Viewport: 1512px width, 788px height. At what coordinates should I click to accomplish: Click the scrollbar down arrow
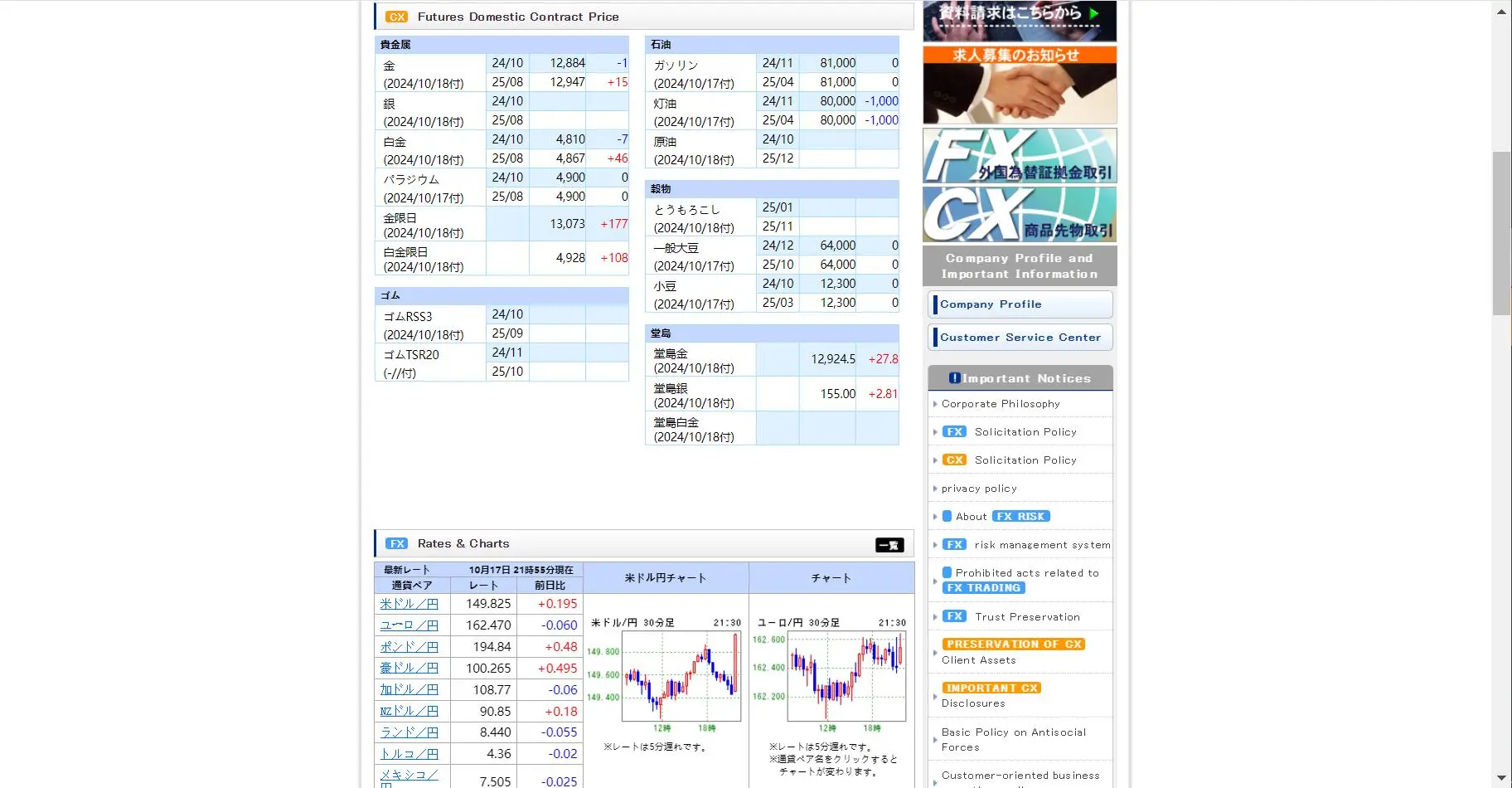[1501, 777]
